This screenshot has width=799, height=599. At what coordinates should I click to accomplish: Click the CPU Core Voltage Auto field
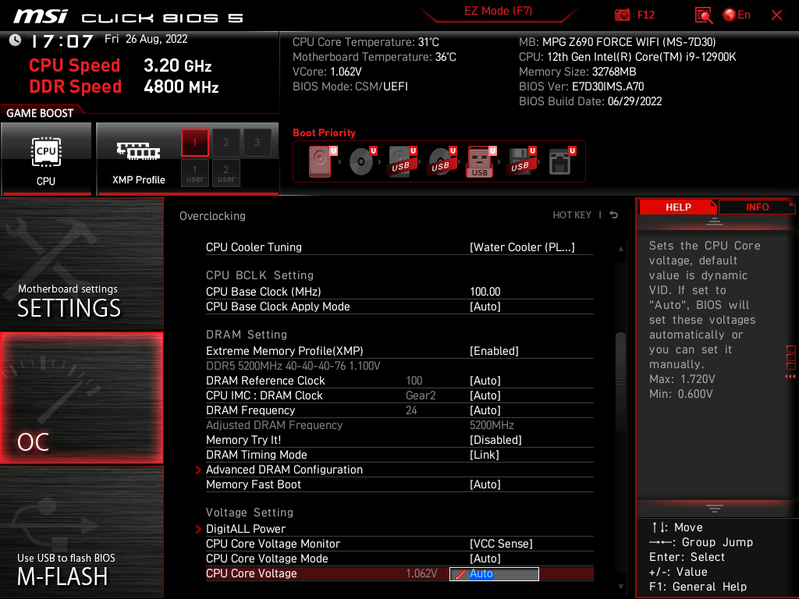[494, 574]
